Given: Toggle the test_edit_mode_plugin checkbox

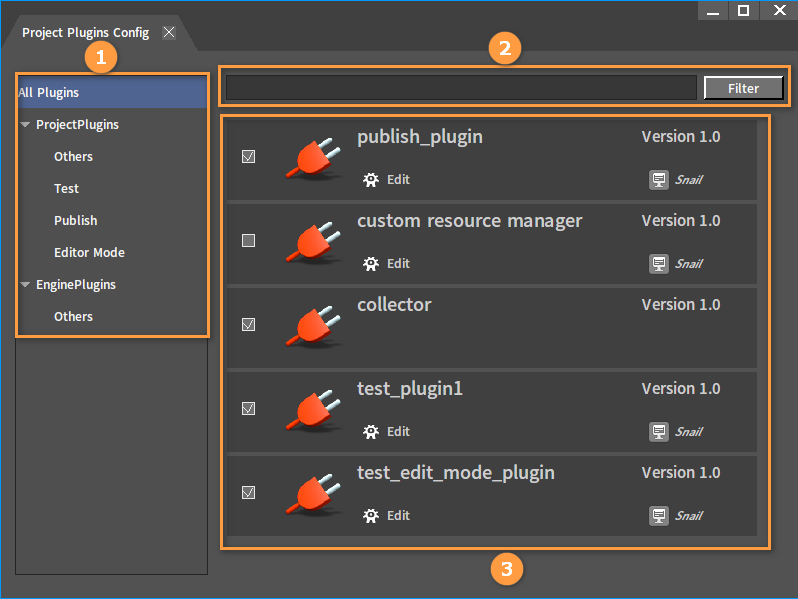Looking at the screenshot, I should (248, 493).
